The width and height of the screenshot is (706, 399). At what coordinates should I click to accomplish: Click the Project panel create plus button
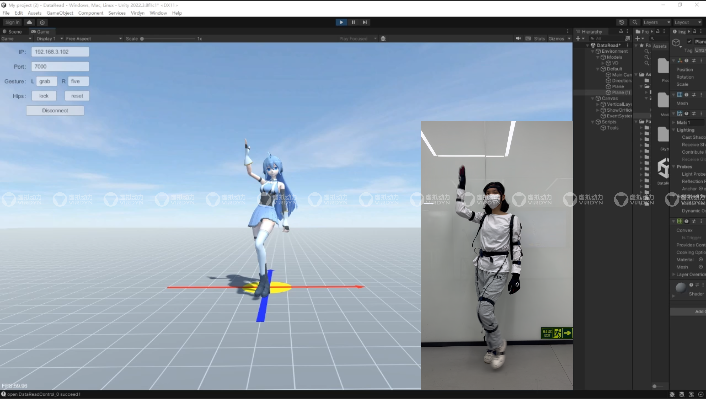[x=639, y=39]
